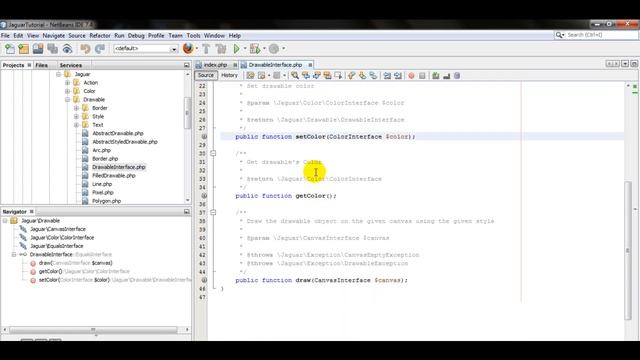The image size is (640, 360).
Task: Expand the Text folder node
Action: pyautogui.click(x=76, y=125)
